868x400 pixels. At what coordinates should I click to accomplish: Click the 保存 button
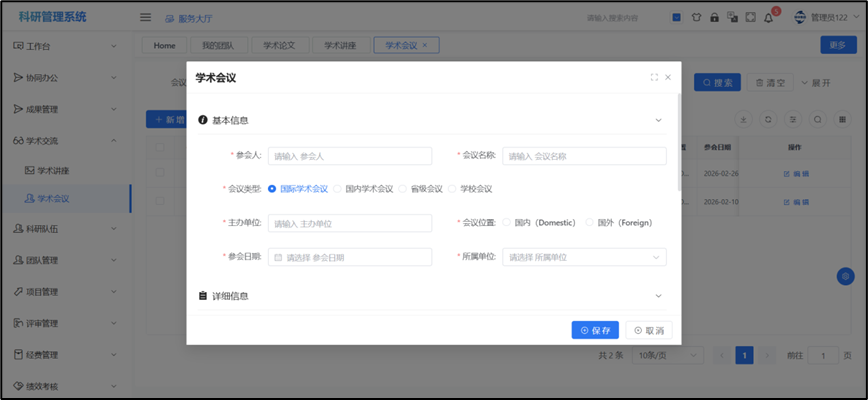595,330
